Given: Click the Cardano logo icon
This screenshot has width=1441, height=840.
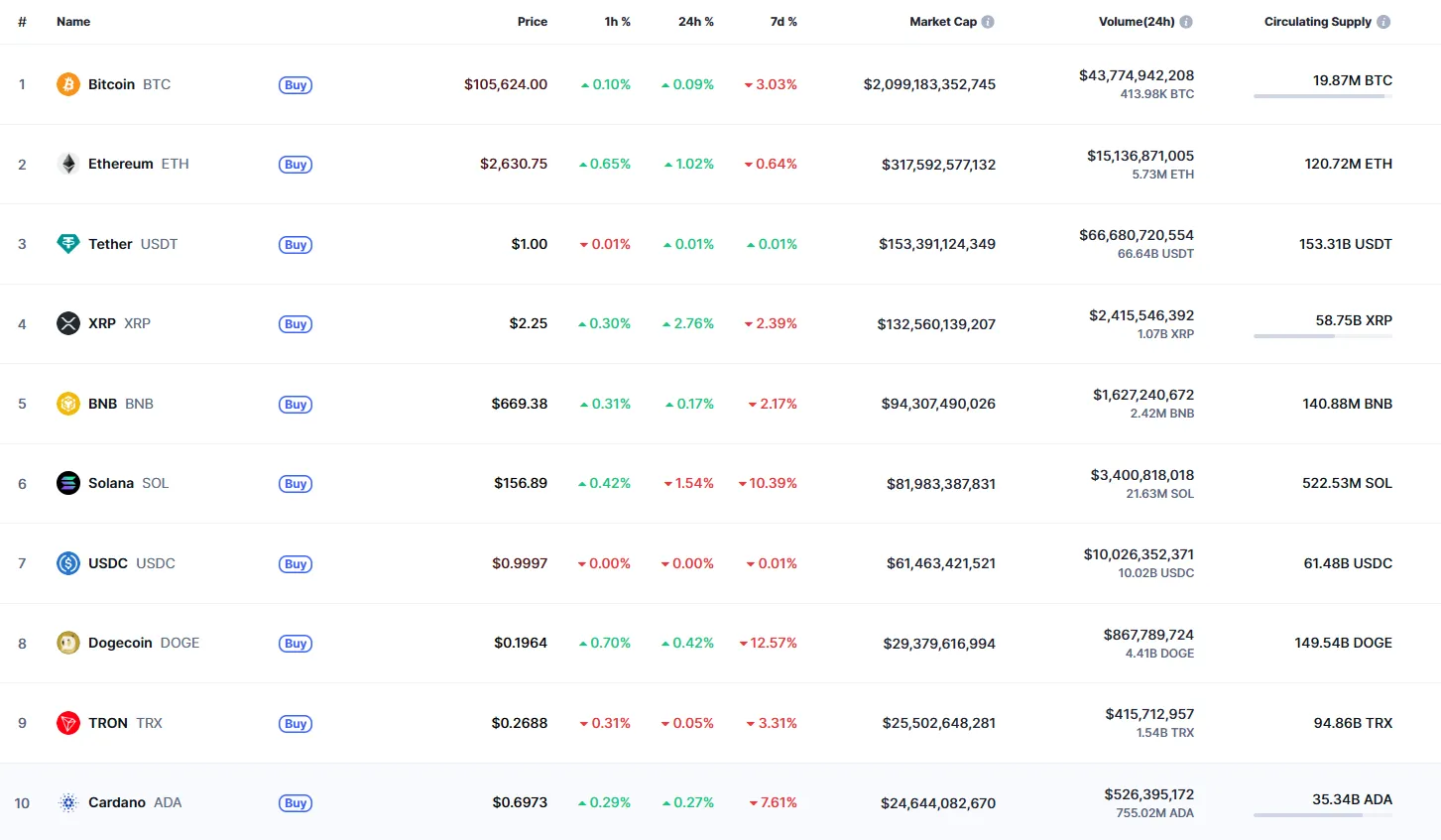Looking at the screenshot, I should (x=67, y=802).
